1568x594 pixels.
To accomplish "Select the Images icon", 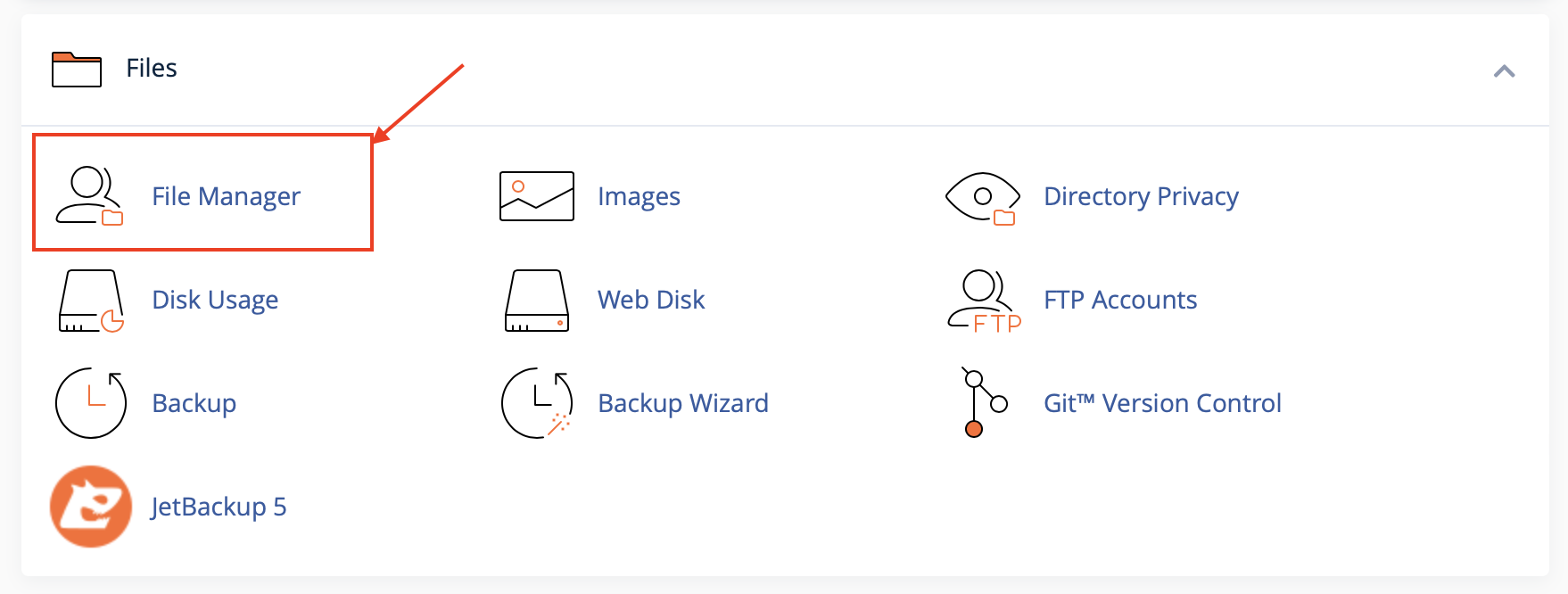I will (x=535, y=196).
